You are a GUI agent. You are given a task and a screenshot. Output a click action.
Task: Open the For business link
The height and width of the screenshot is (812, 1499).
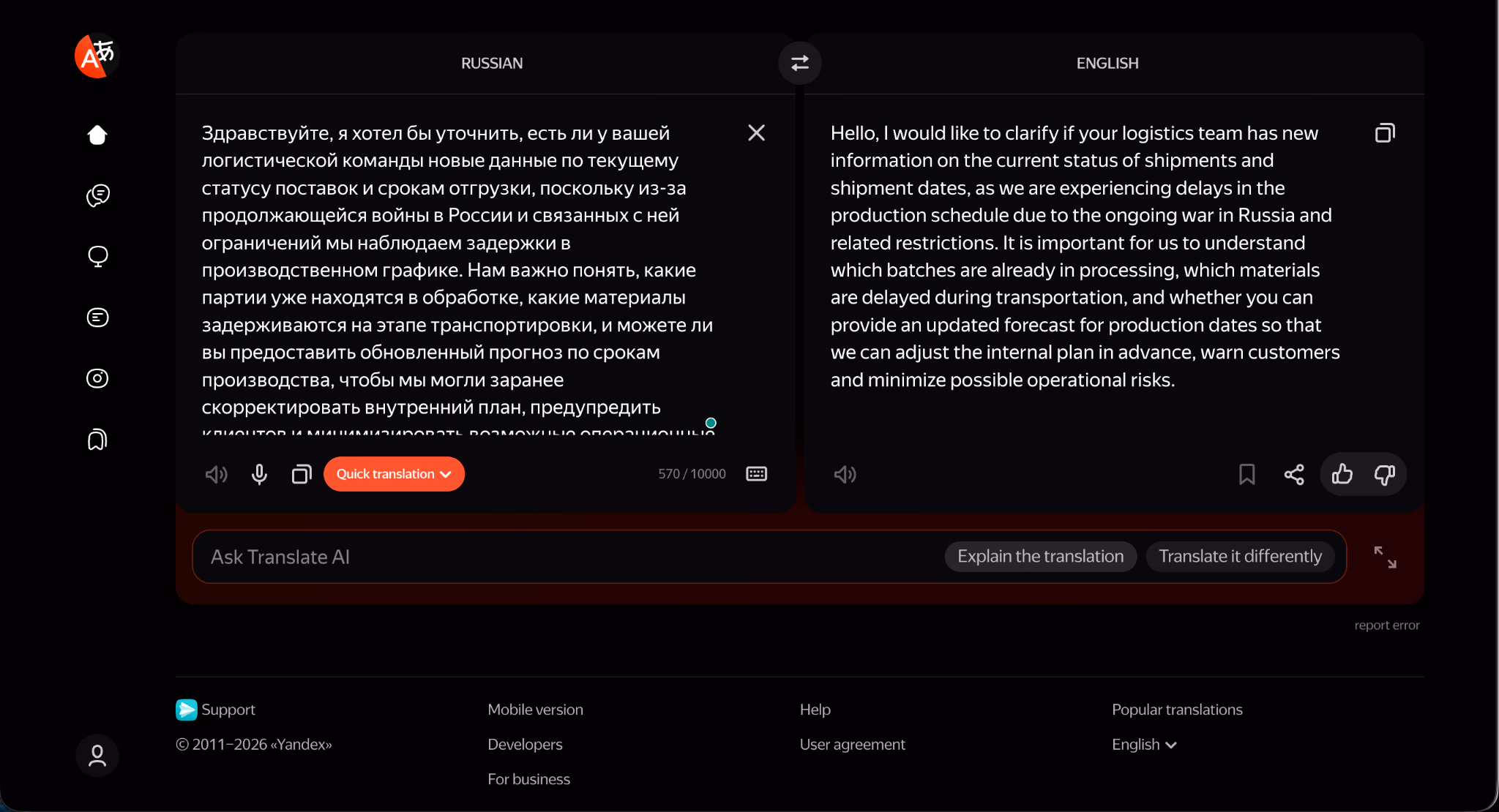(528, 779)
